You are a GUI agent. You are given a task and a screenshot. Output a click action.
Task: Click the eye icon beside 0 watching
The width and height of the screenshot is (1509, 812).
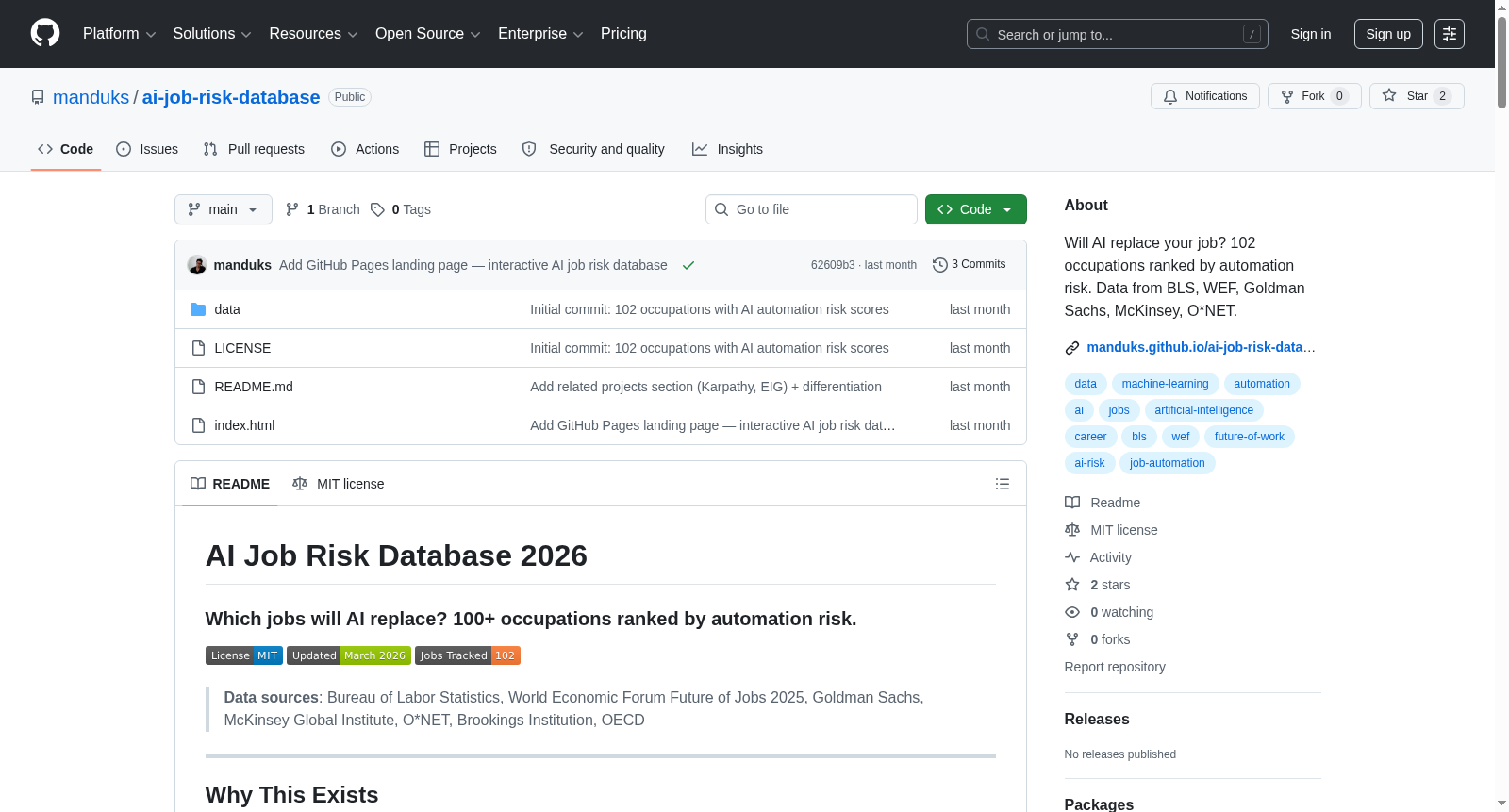pyautogui.click(x=1072, y=612)
